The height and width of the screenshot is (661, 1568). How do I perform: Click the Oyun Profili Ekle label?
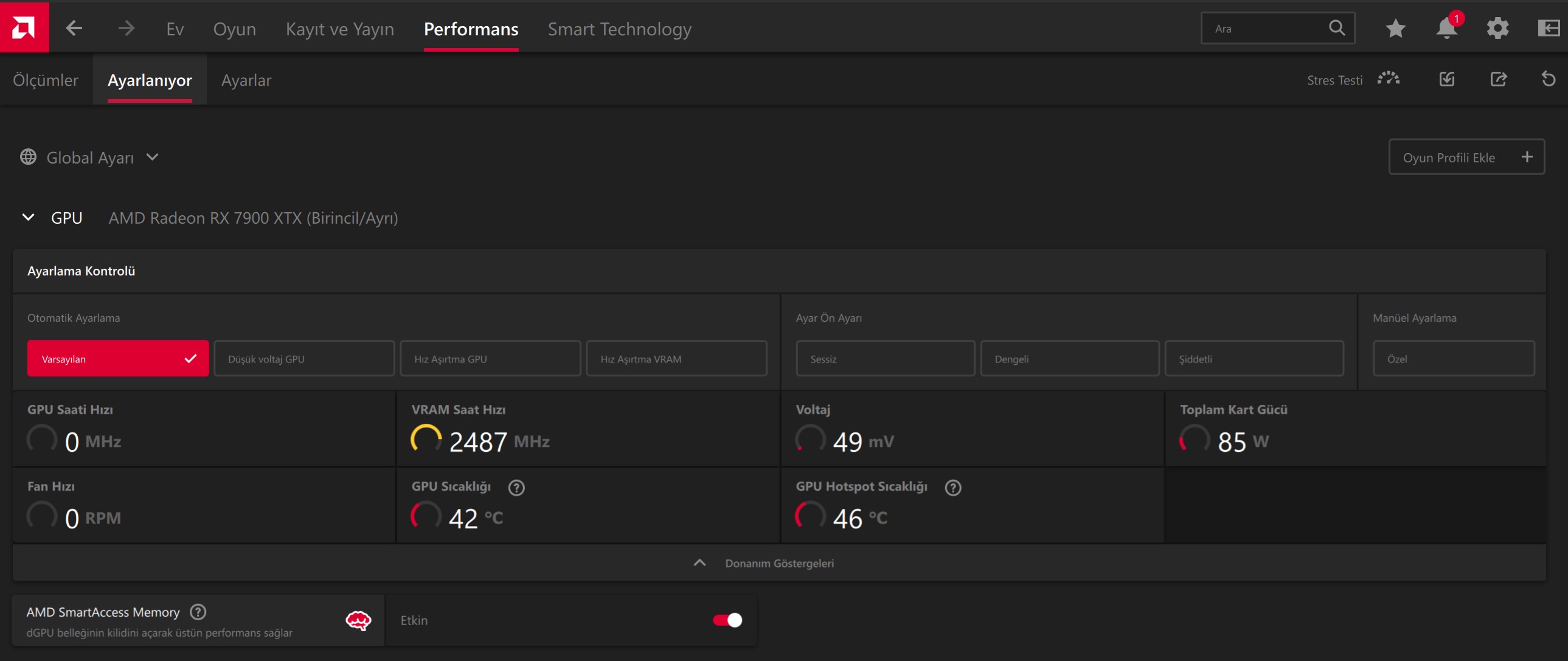(x=1448, y=157)
